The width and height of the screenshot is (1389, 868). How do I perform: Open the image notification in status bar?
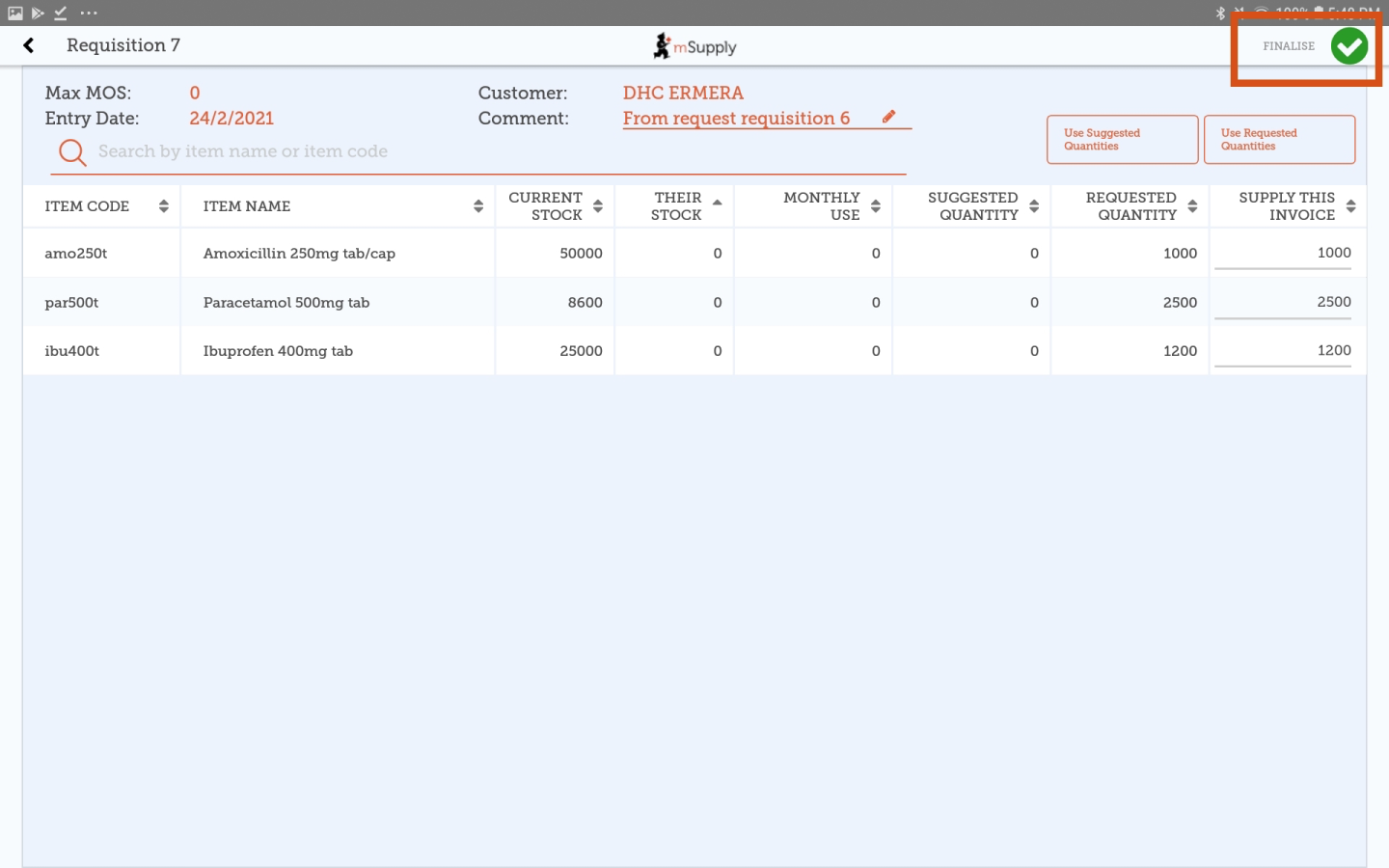tap(15, 13)
